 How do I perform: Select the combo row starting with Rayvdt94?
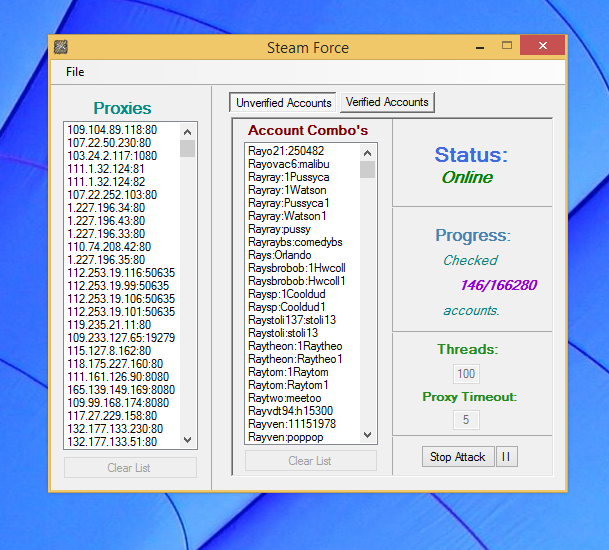pos(291,411)
